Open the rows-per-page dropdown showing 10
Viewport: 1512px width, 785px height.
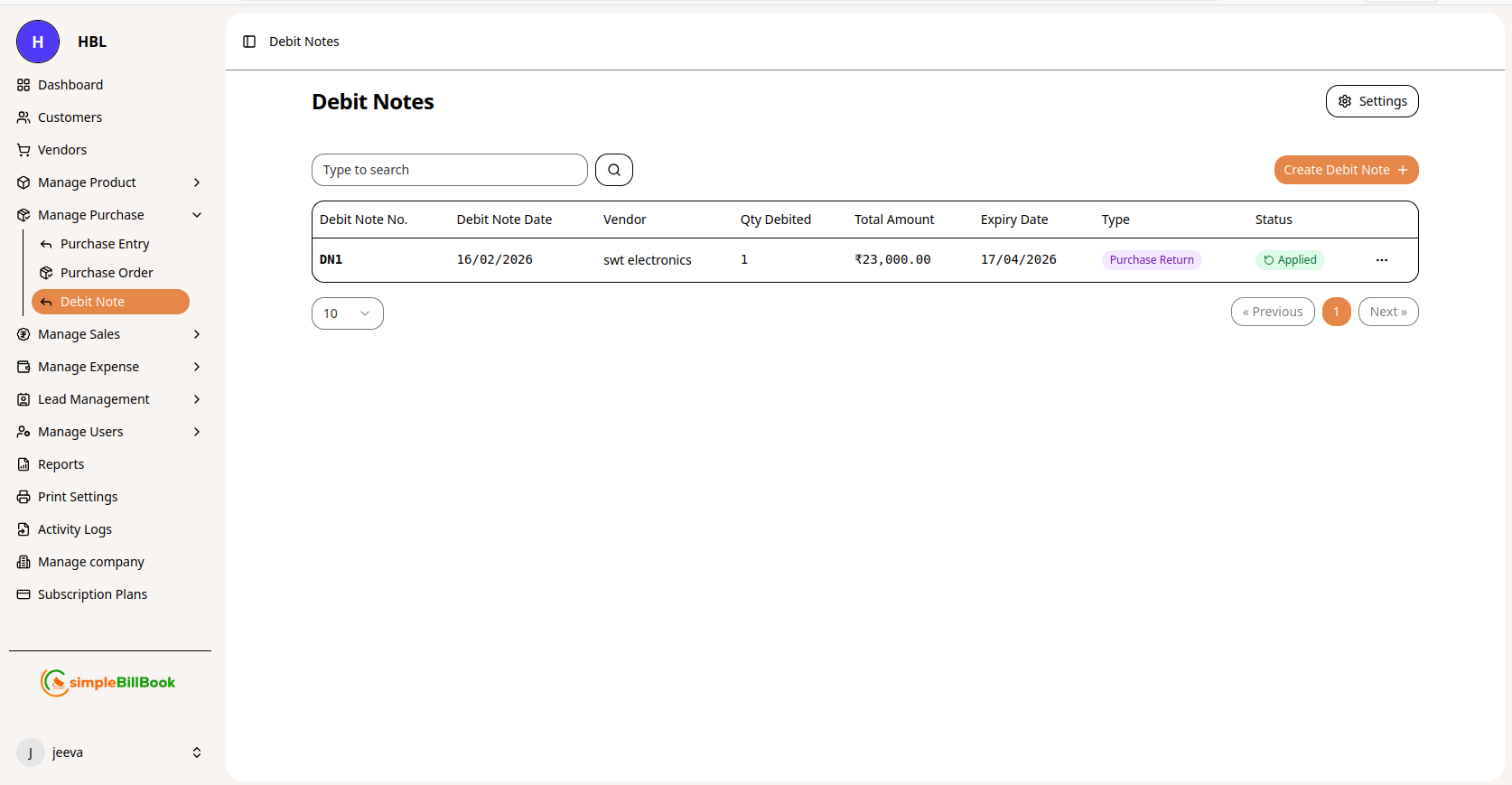(347, 313)
